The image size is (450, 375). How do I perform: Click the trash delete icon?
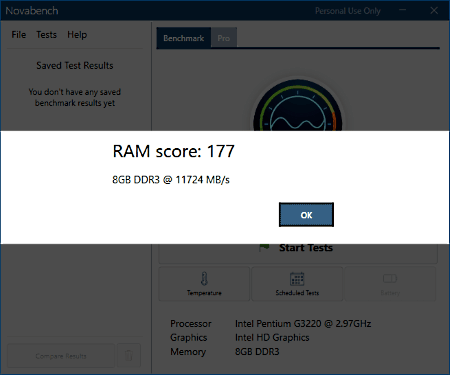[129, 356]
